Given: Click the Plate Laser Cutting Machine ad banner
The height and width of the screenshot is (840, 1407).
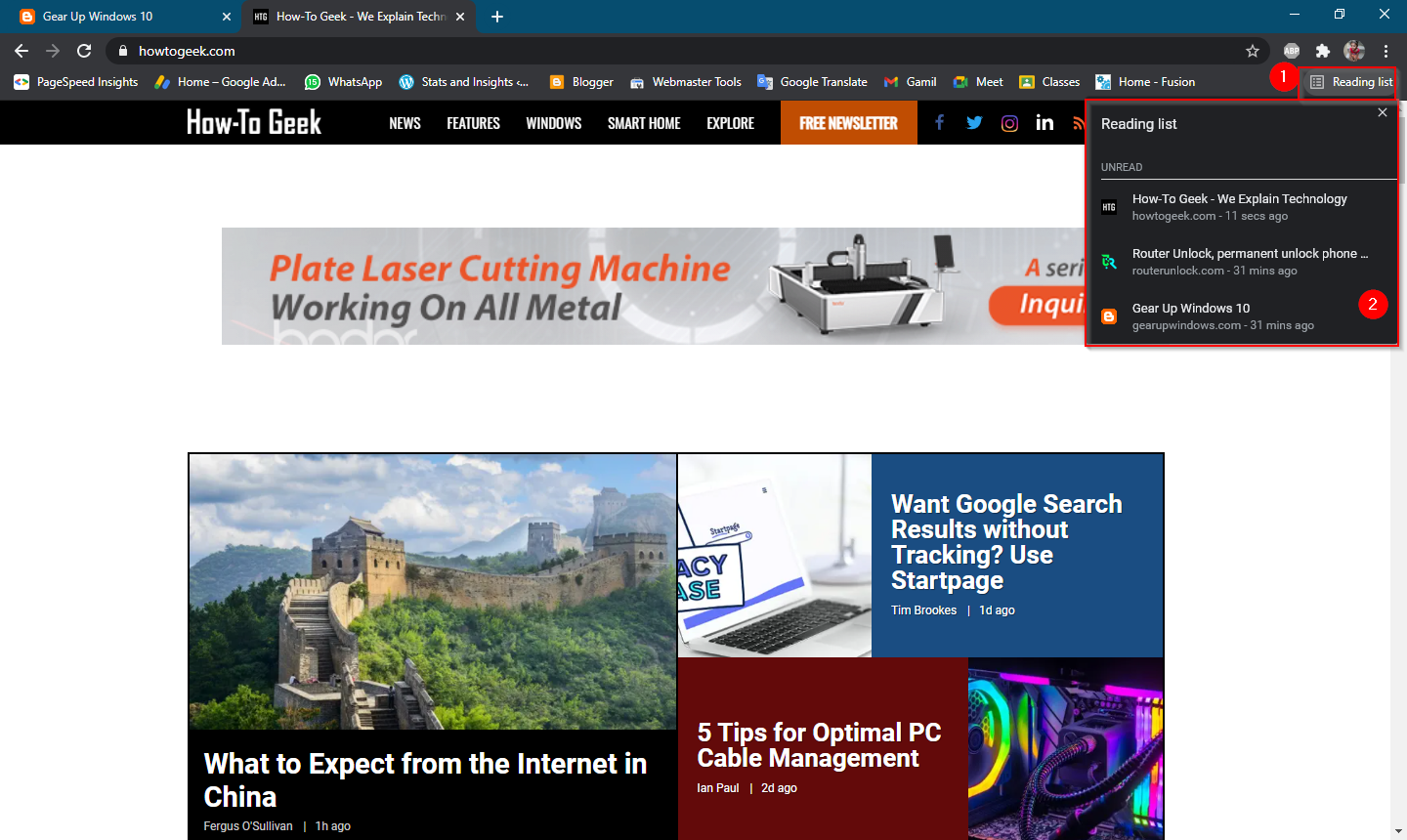Looking at the screenshot, I should click(653, 286).
